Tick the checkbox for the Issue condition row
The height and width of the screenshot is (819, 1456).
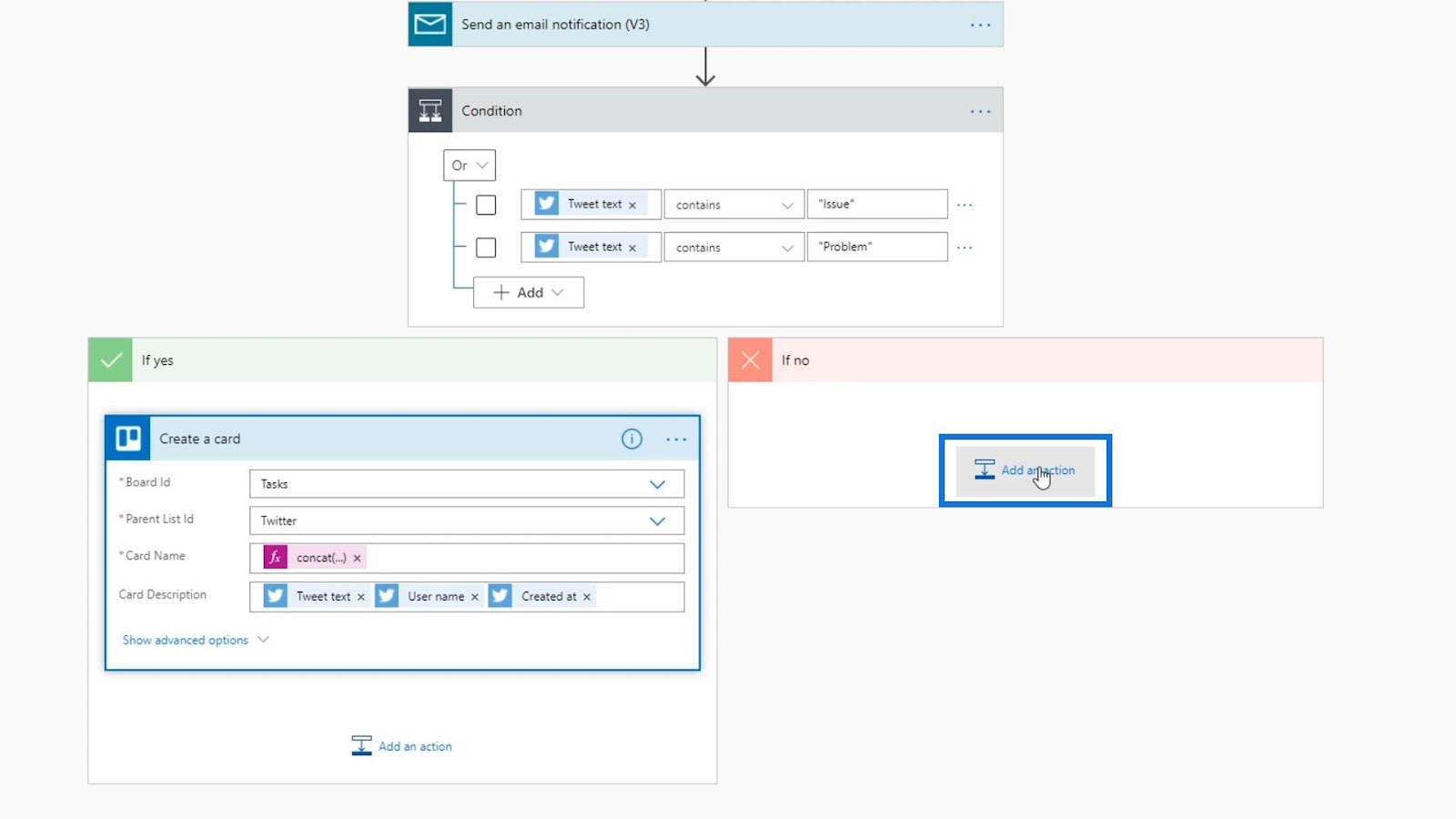[486, 205]
